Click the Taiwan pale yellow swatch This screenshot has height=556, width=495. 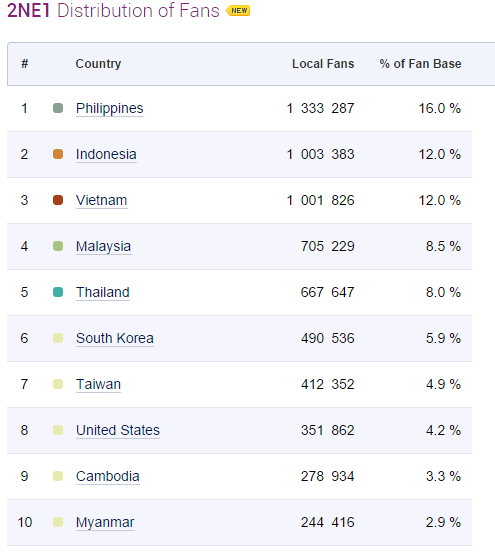point(58,384)
